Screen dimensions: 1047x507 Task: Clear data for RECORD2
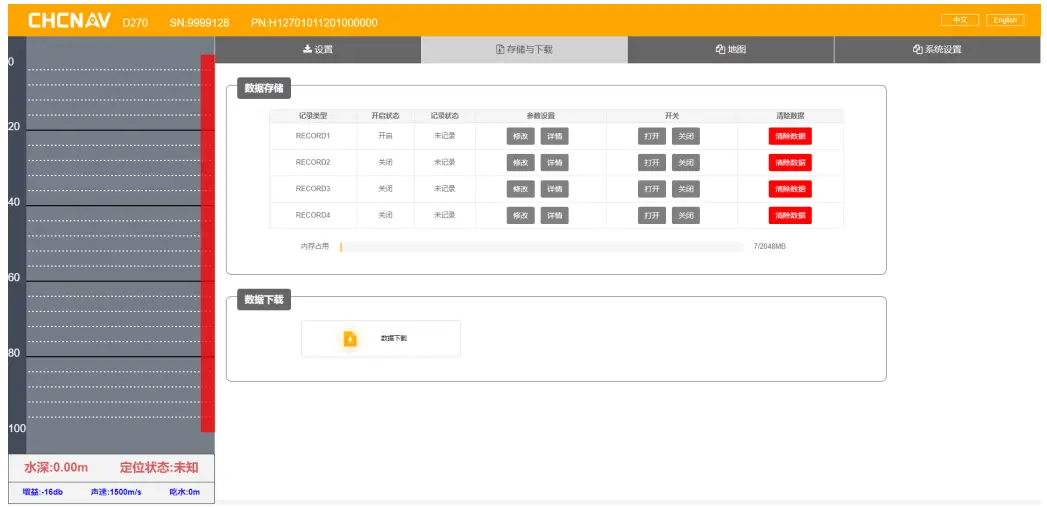pos(790,162)
